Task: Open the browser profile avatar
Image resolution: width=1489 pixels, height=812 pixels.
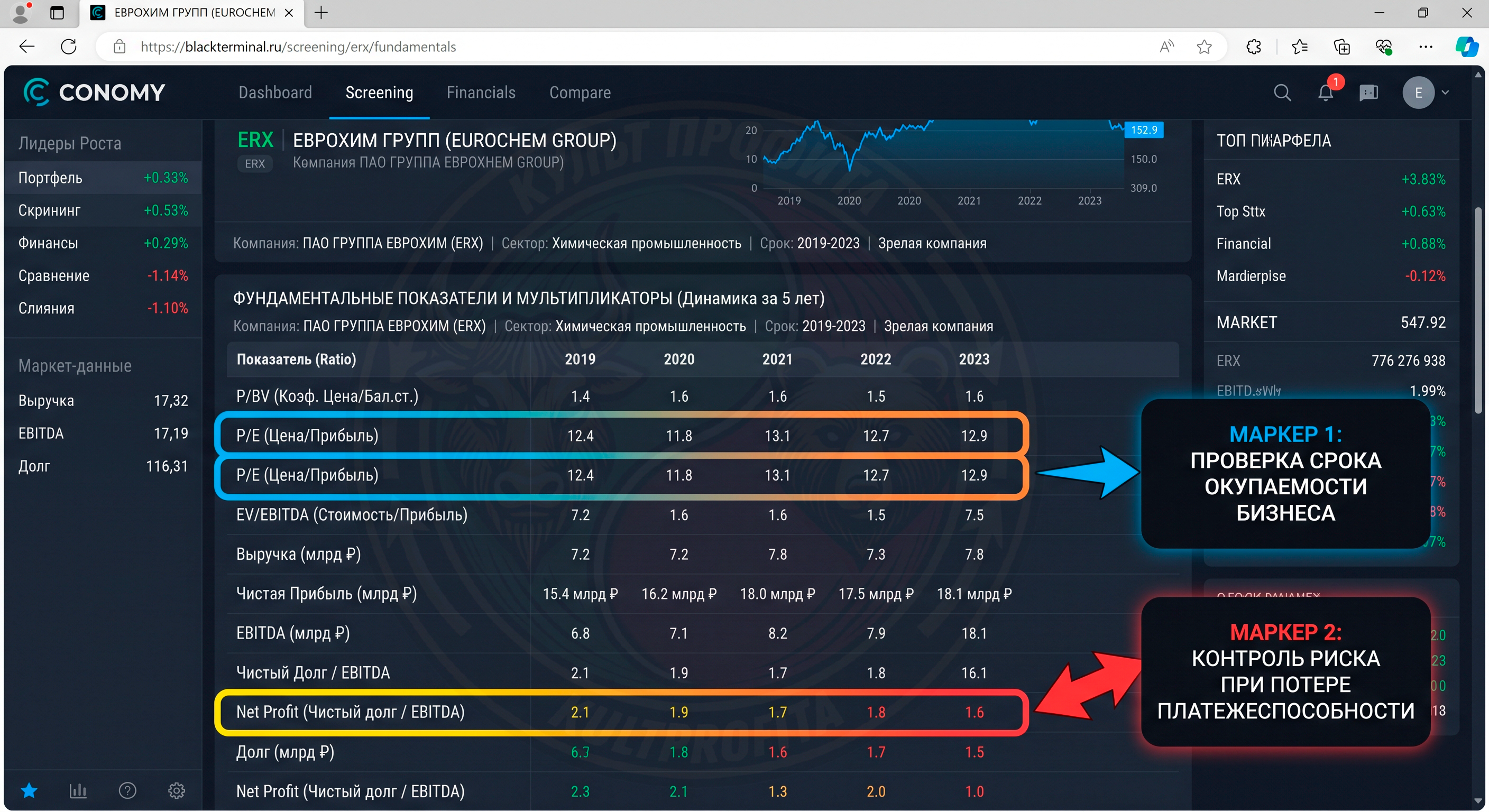Action: 21,13
